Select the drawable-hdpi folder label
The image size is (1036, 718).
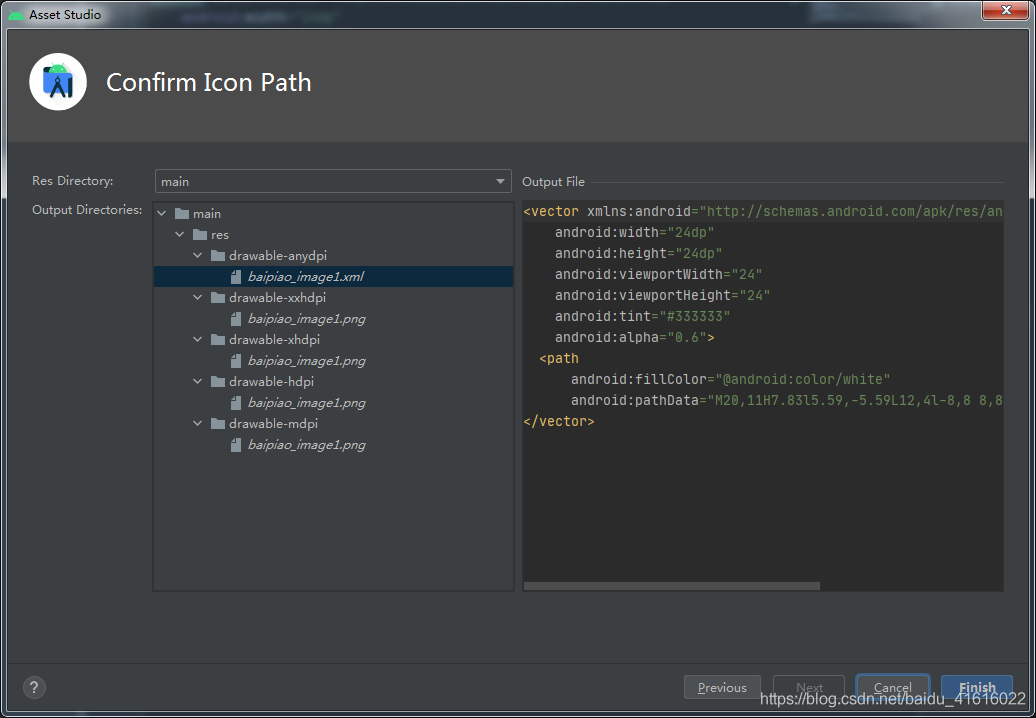coord(272,382)
